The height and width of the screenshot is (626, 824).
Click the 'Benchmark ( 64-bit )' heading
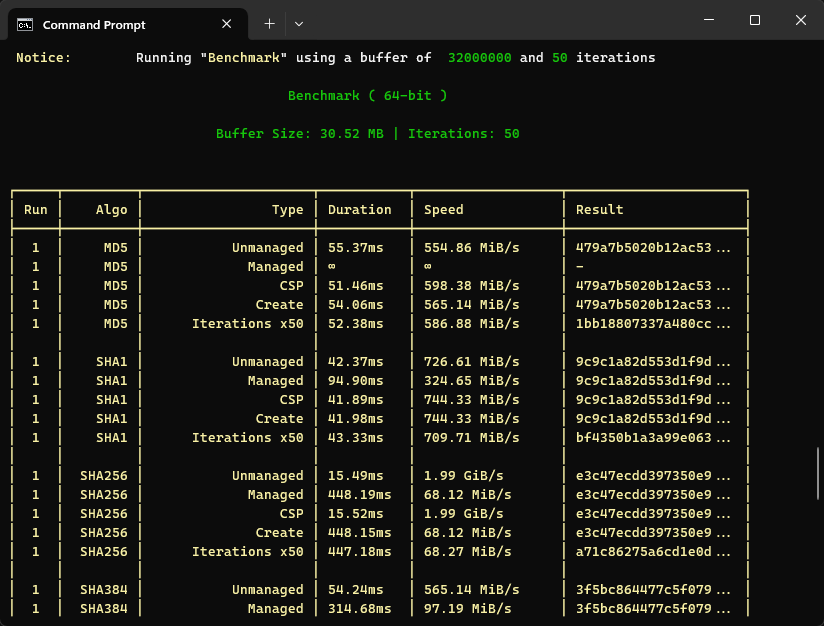(367, 96)
